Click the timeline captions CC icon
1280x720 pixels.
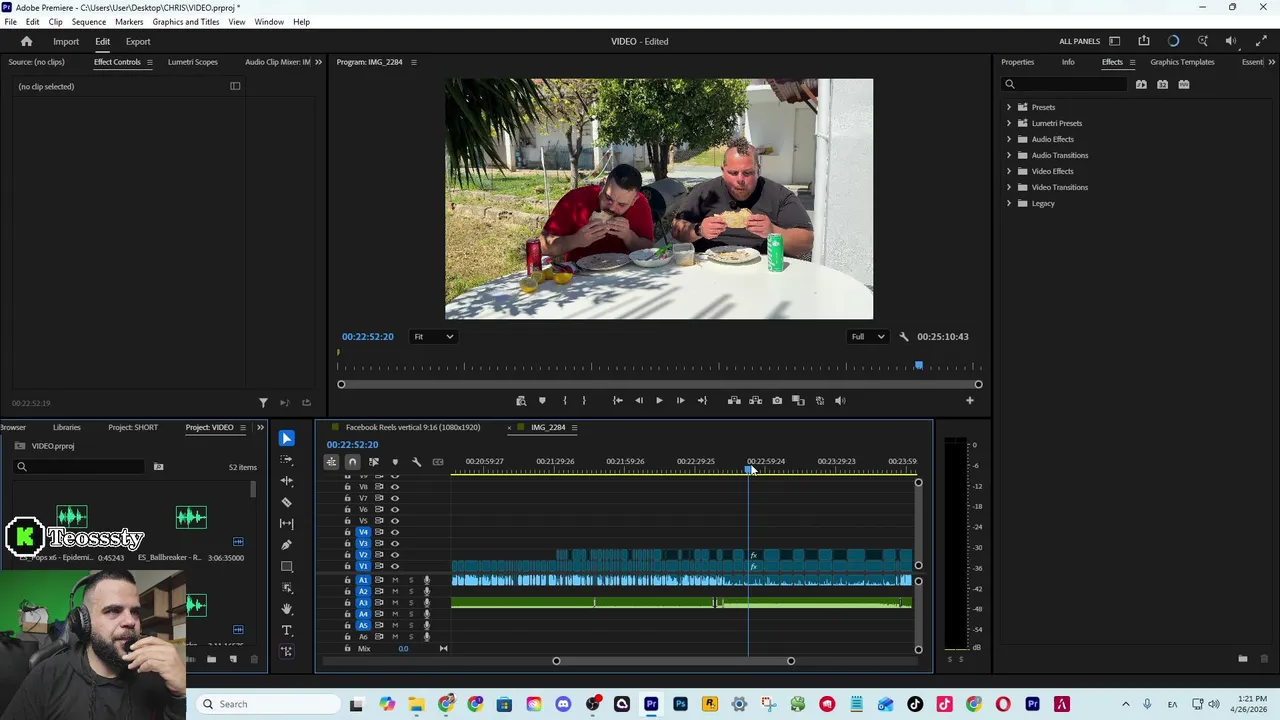point(437,462)
